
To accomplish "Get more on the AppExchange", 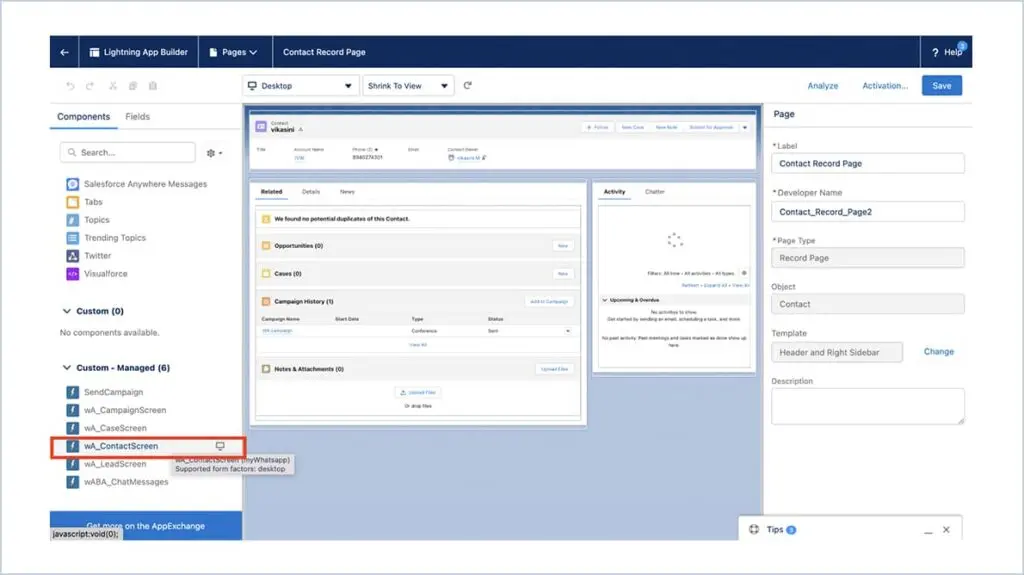I will click(146, 525).
